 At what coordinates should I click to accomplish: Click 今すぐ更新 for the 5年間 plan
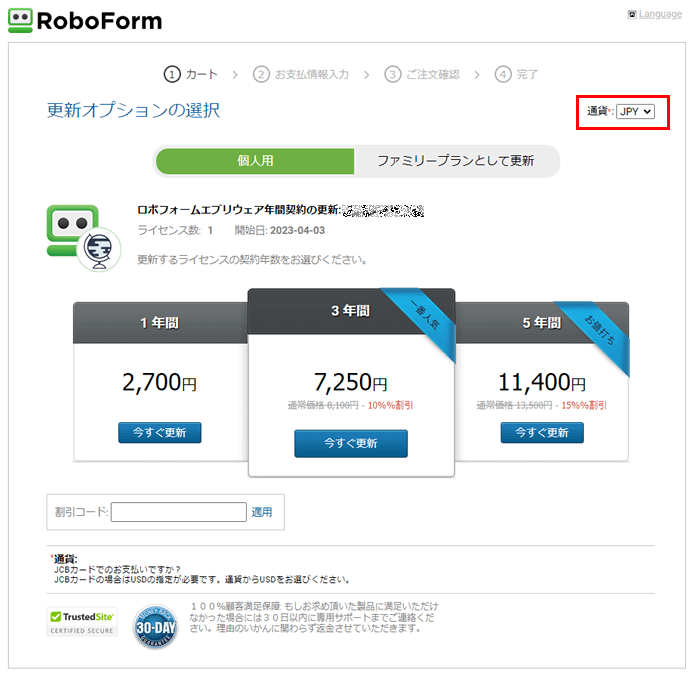[x=542, y=433]
